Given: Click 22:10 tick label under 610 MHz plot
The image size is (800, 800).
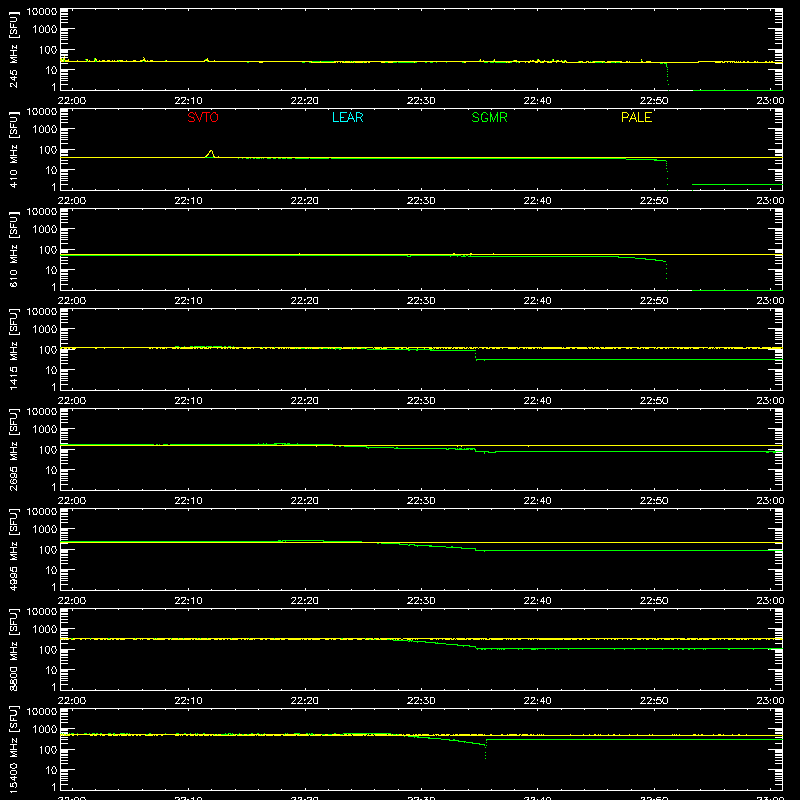Looking at the screenshot, I should pyautogui.click(x=188, y=301).
